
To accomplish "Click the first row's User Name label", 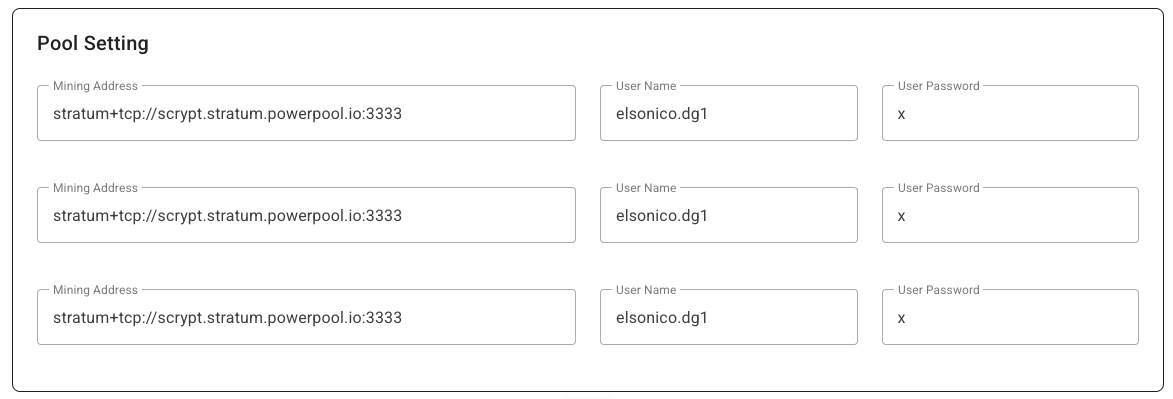I will [x=646, y=86].
